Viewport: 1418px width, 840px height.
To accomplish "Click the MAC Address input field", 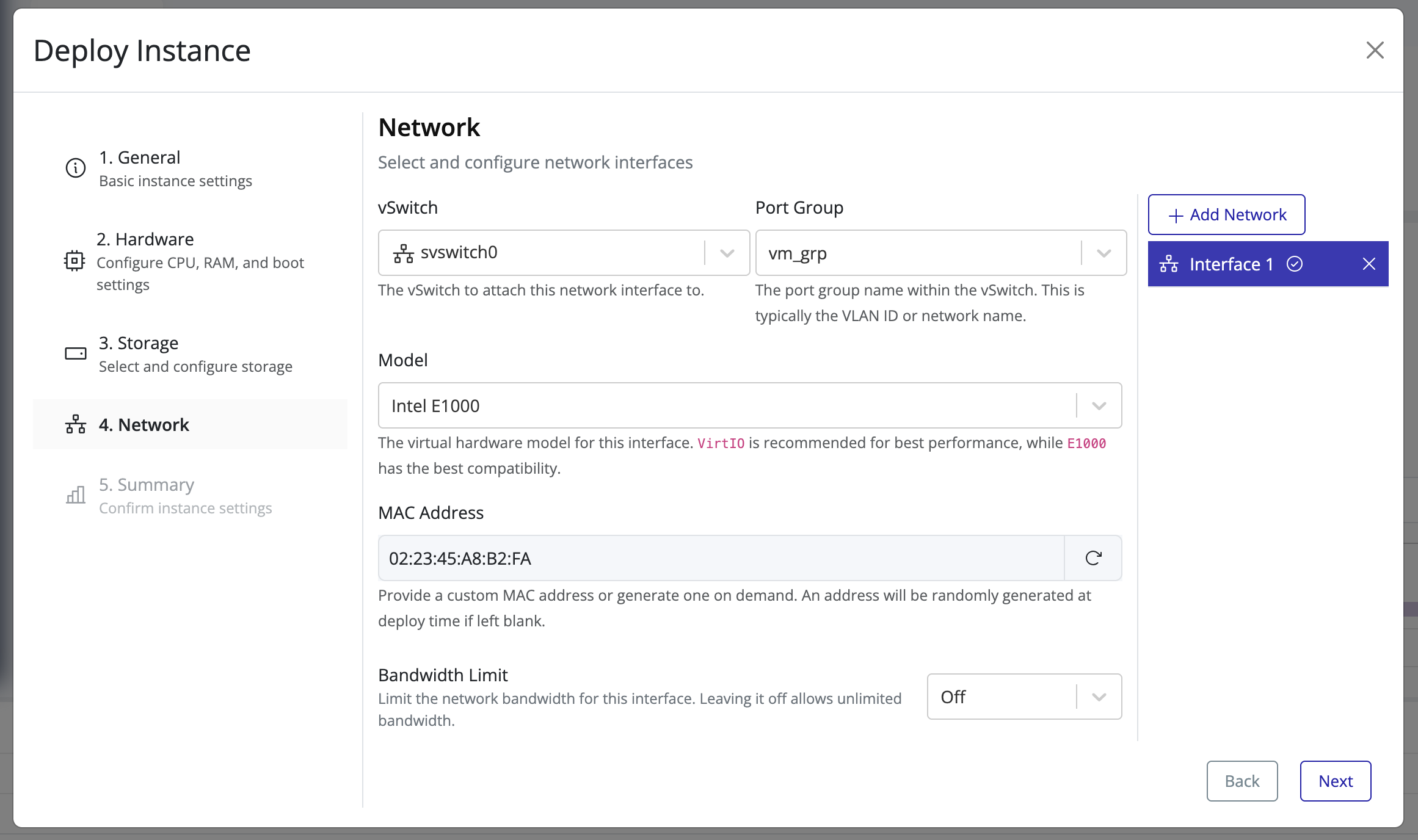I will (721, 557).
